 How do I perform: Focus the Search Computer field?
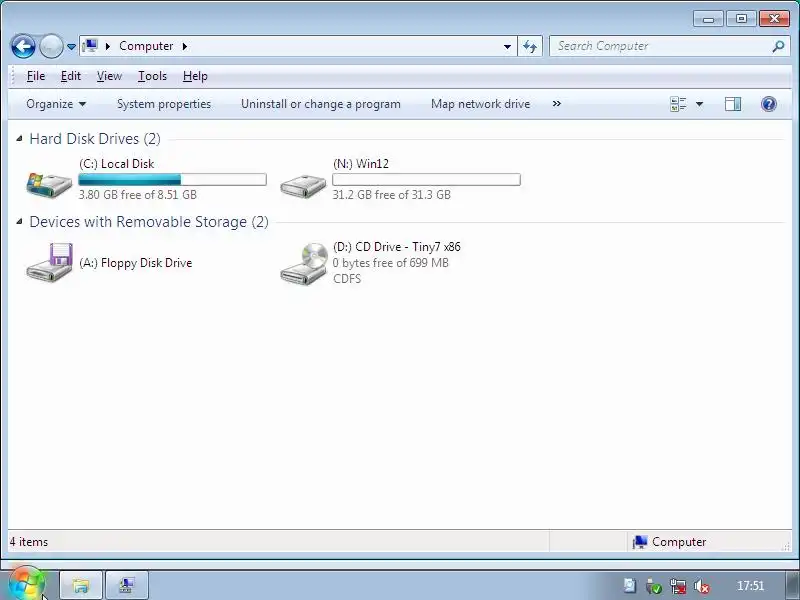pyautogui.click(x=661, y=46)
